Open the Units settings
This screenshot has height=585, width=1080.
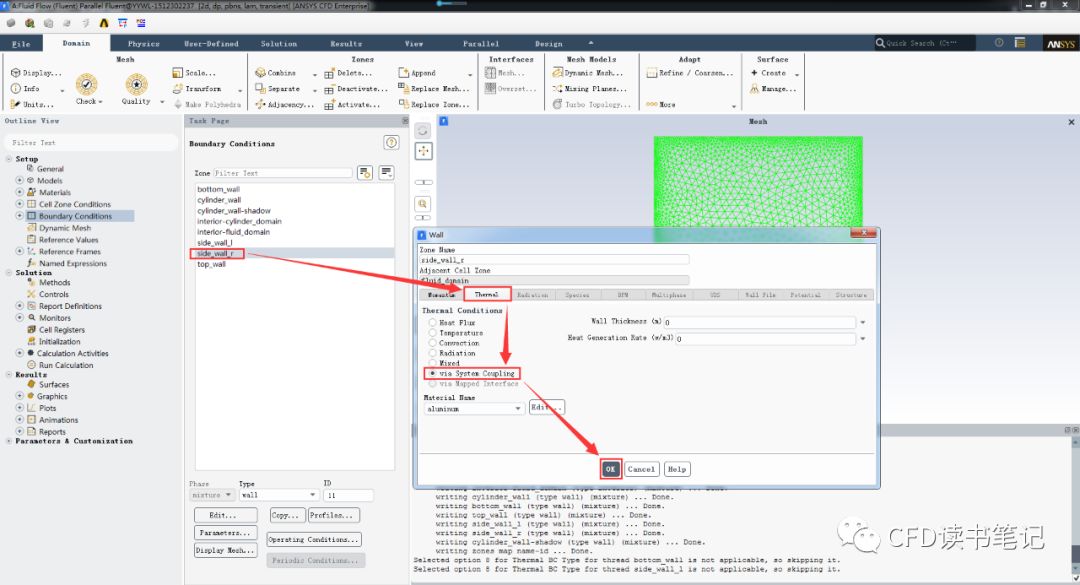tap(32, 104)
